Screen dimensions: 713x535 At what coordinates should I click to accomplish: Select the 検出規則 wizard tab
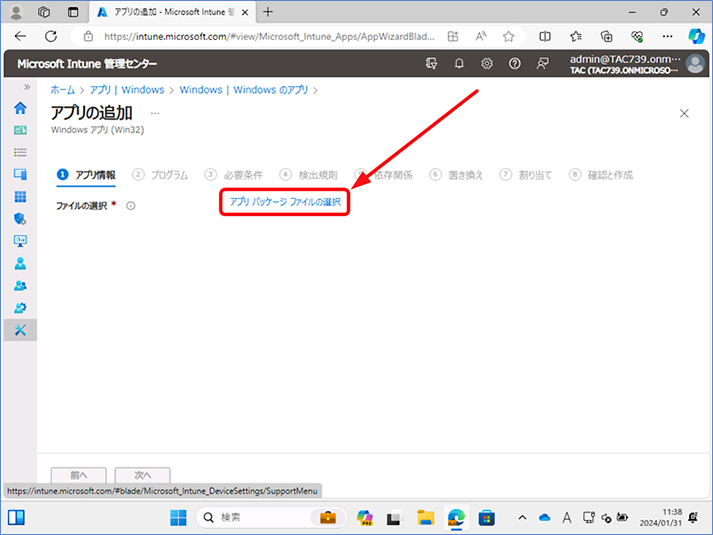pyautogui.click(x=308, y=175)
